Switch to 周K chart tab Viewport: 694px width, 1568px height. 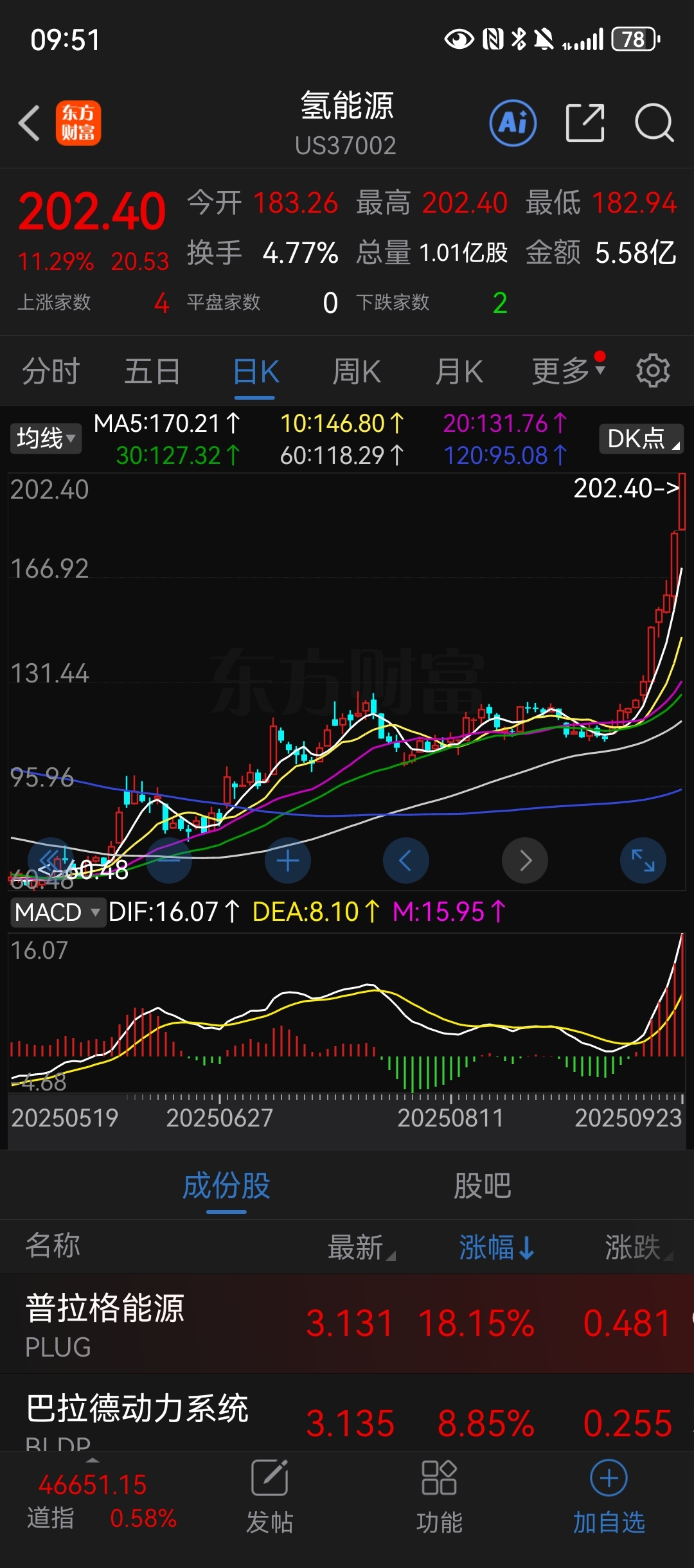coord(357,371)
